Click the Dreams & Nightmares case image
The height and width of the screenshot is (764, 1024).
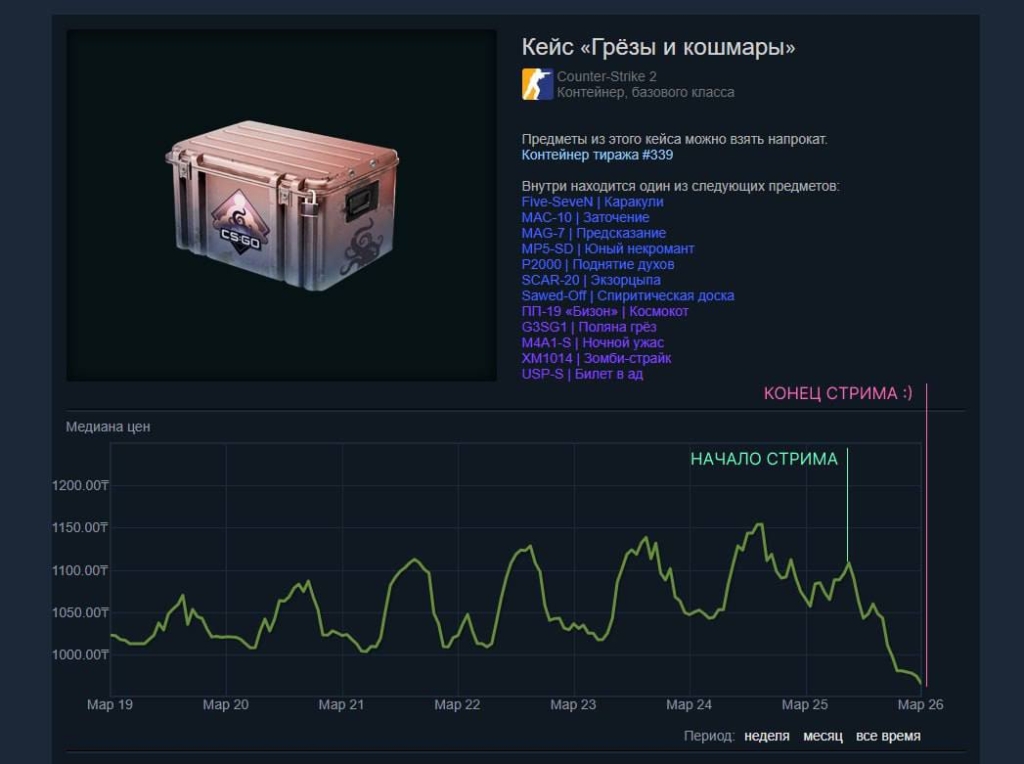(x=282, y=205)
